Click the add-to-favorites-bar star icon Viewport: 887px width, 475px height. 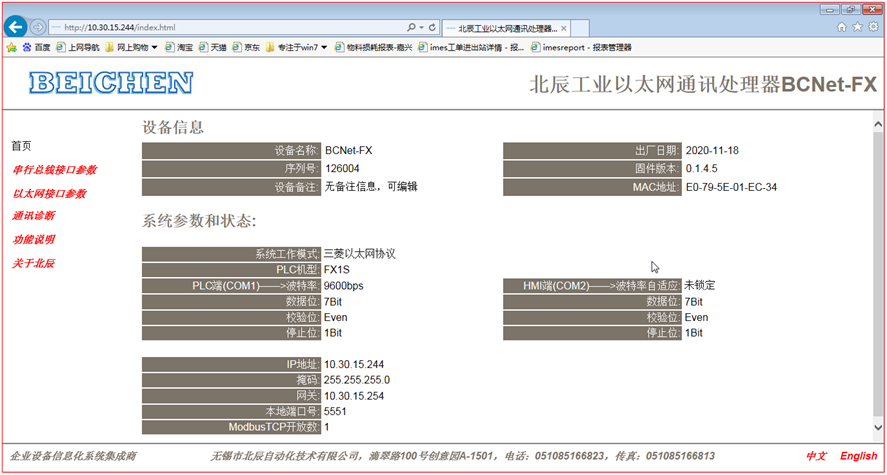point(11,48)
